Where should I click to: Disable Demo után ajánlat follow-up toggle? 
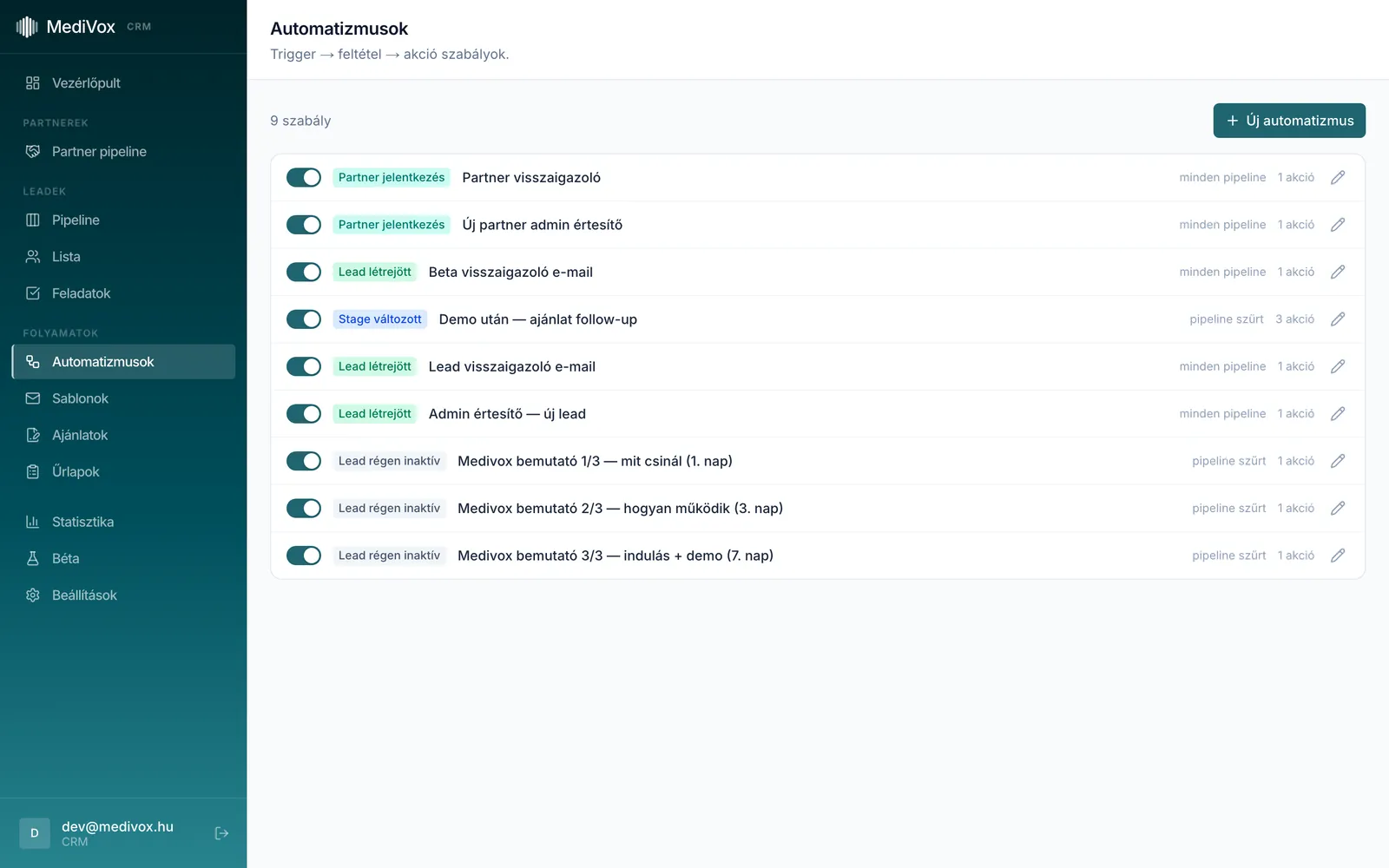tap(304, 319)
